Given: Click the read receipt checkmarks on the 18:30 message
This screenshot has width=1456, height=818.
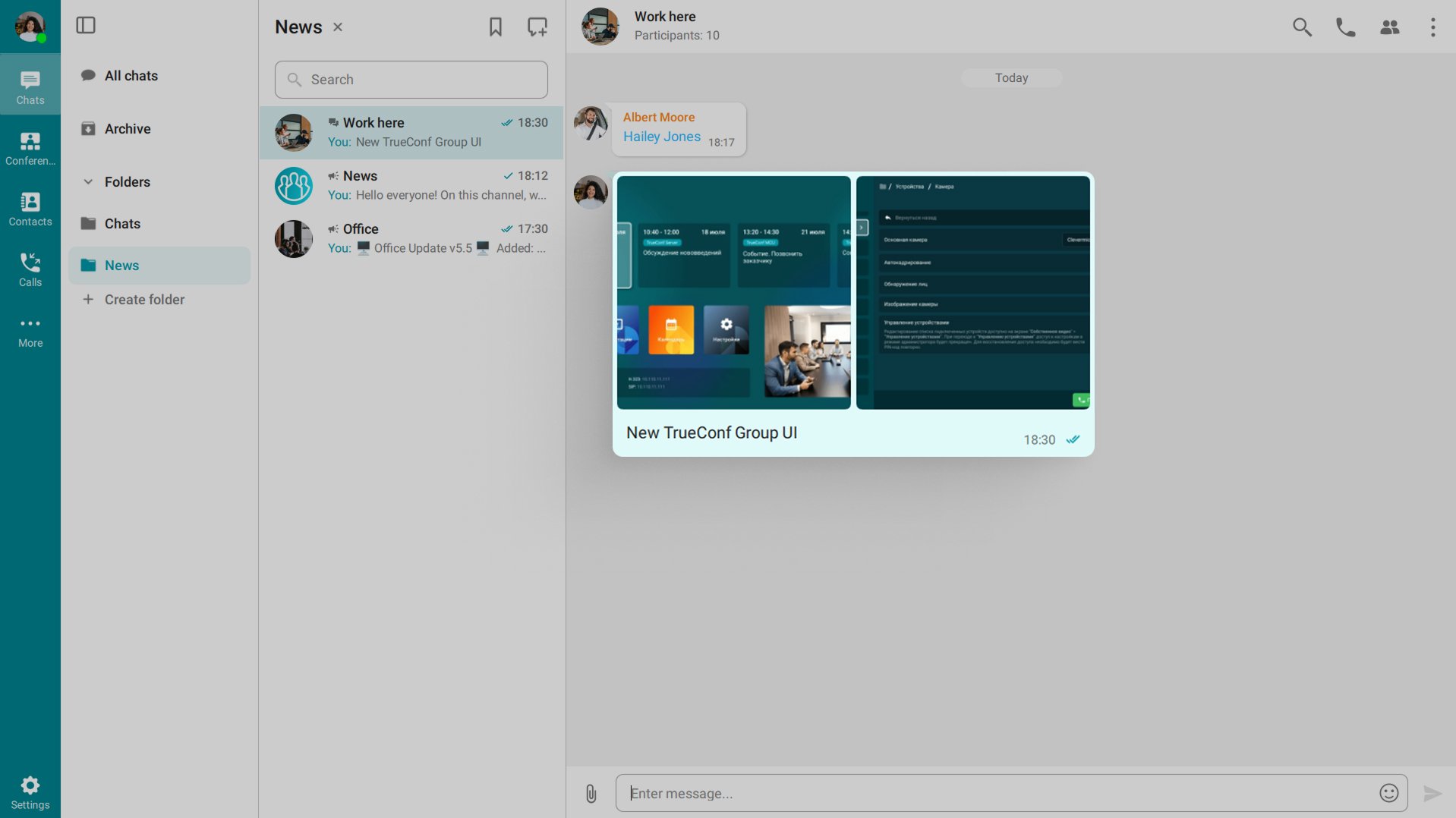Looking at the screenshot, I should pos(1073,440).
